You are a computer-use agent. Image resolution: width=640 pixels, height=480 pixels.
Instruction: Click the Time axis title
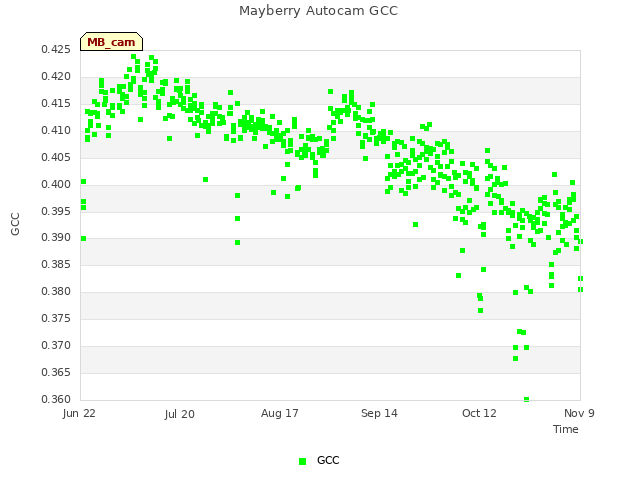(x=566, y=429)
